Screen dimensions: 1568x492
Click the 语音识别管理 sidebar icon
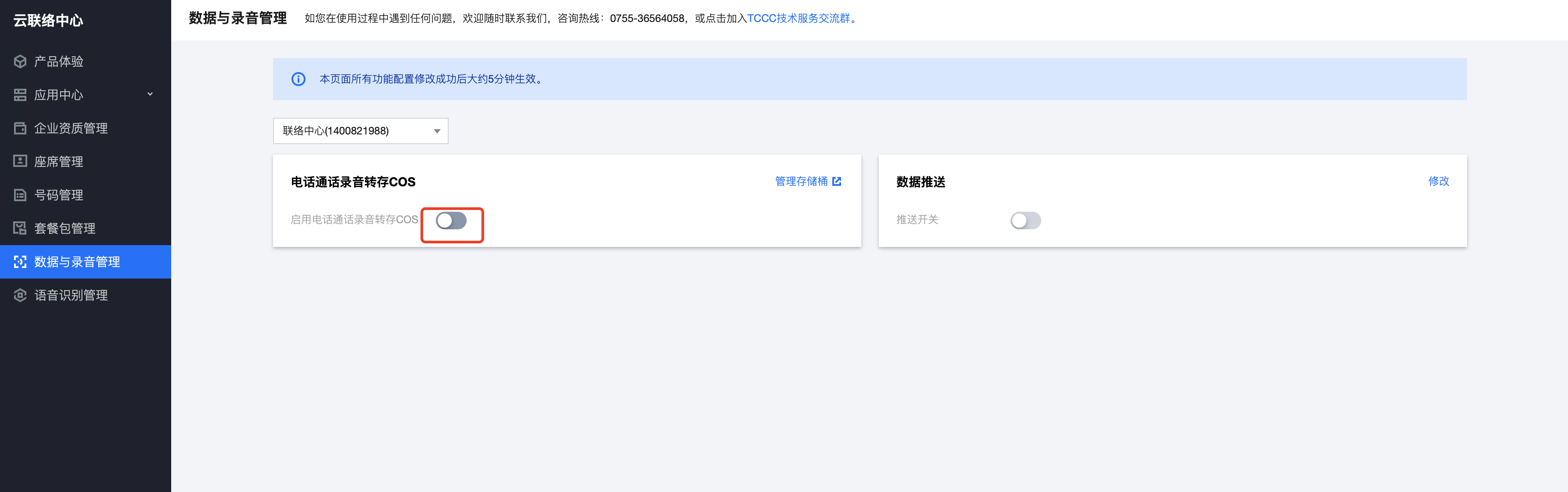[20, 295]
